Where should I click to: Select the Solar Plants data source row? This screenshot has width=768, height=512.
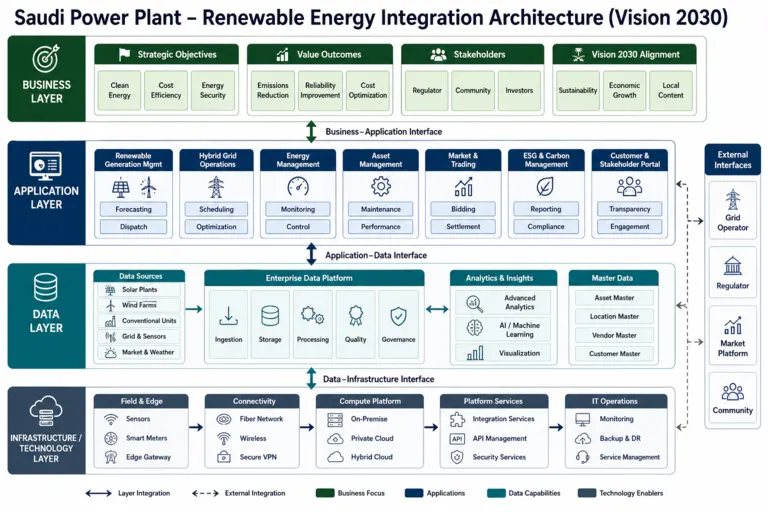139,290
